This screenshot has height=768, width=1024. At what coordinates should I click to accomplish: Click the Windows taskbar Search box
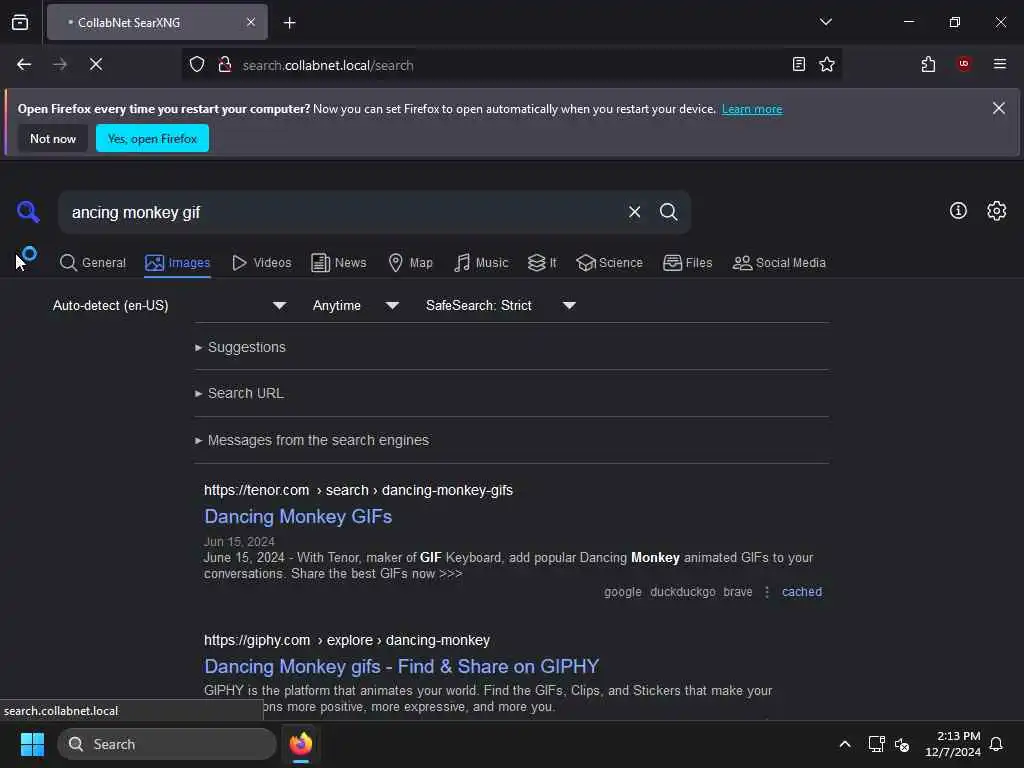[x=167, y=744]
